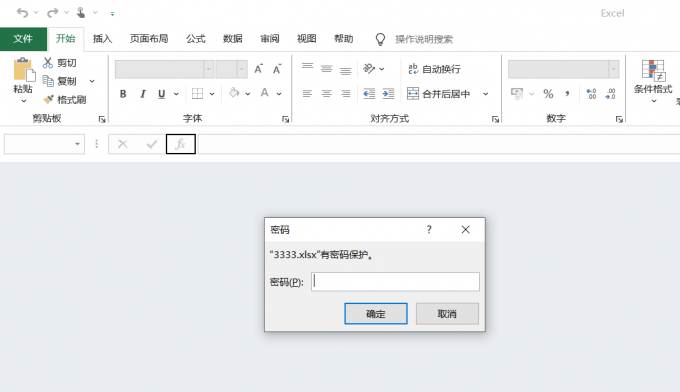
Task: Expand the font color dropdown arrow
Action: pos(279,94)
